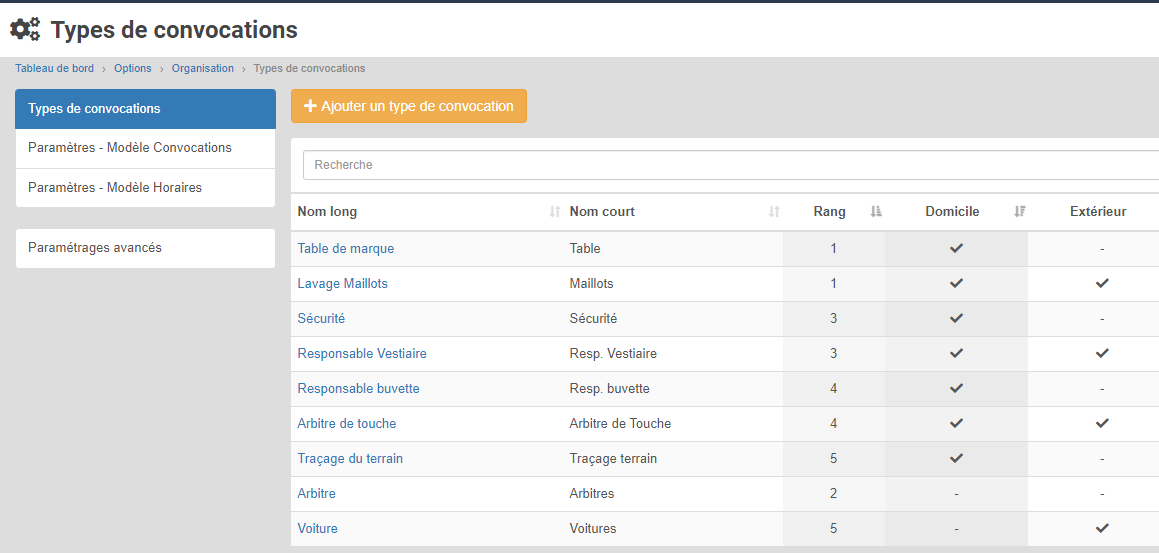The width and height of the screenshot is (1159, 553).
Task: Go to Tableau de bord breadcrumb
Action: click(54, 69)
